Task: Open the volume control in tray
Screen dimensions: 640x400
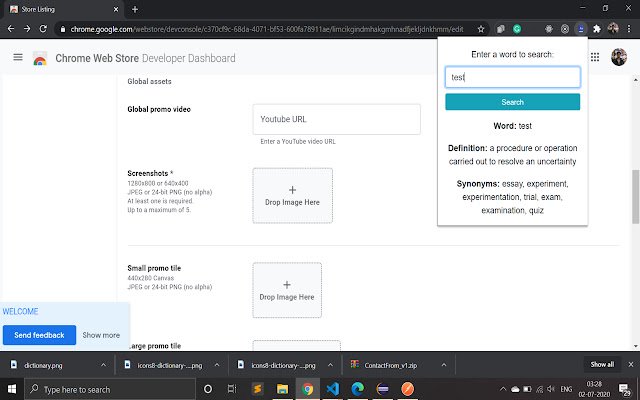Action: pyautogui.click(x=551, y=389)
